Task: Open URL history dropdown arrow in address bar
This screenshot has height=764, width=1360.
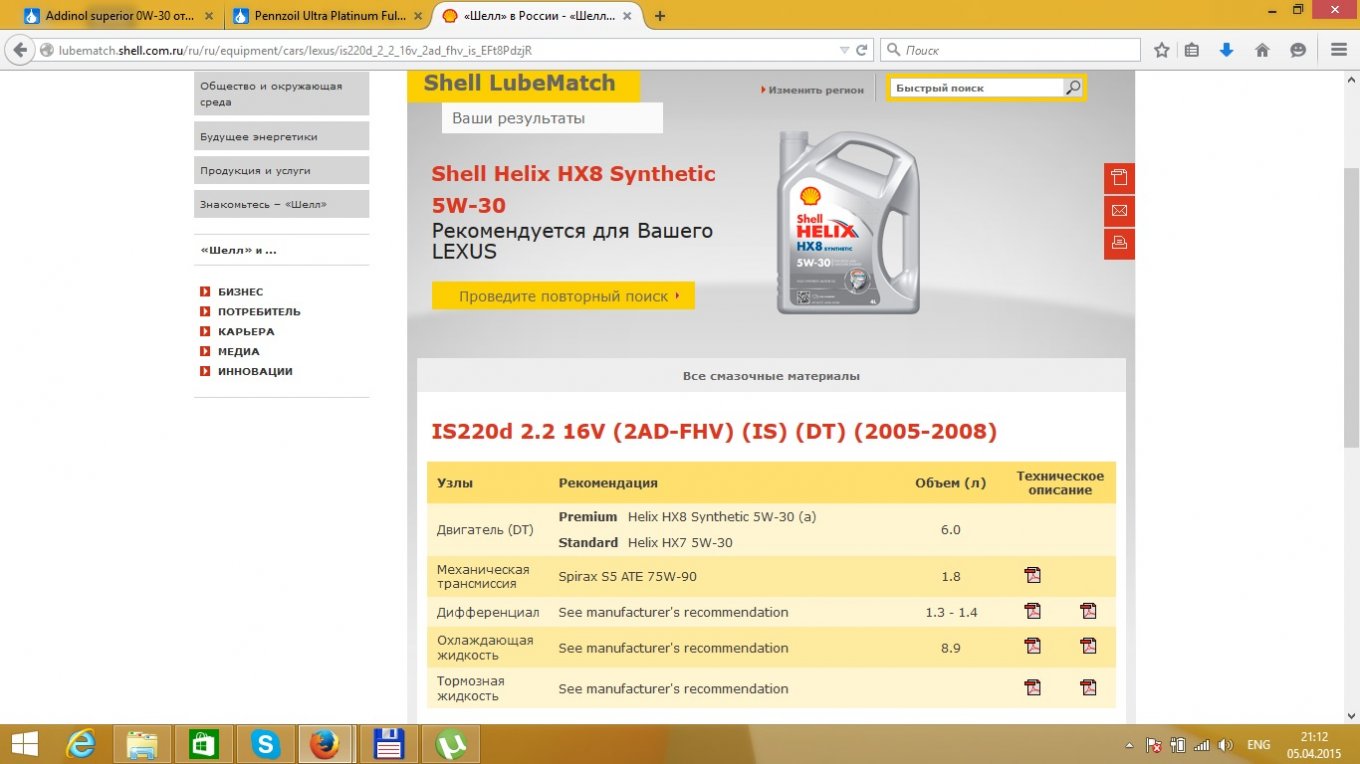Action: tap(846, 50)
